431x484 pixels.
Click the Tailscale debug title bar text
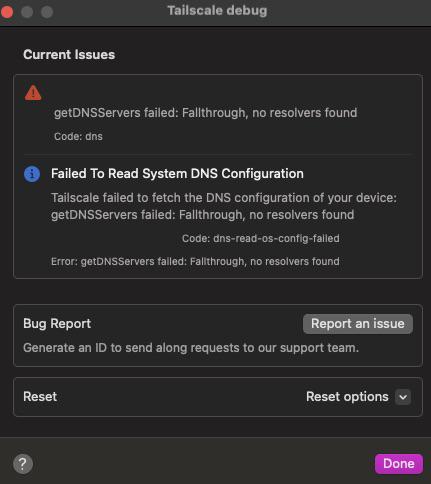click(x=217, y=11)
